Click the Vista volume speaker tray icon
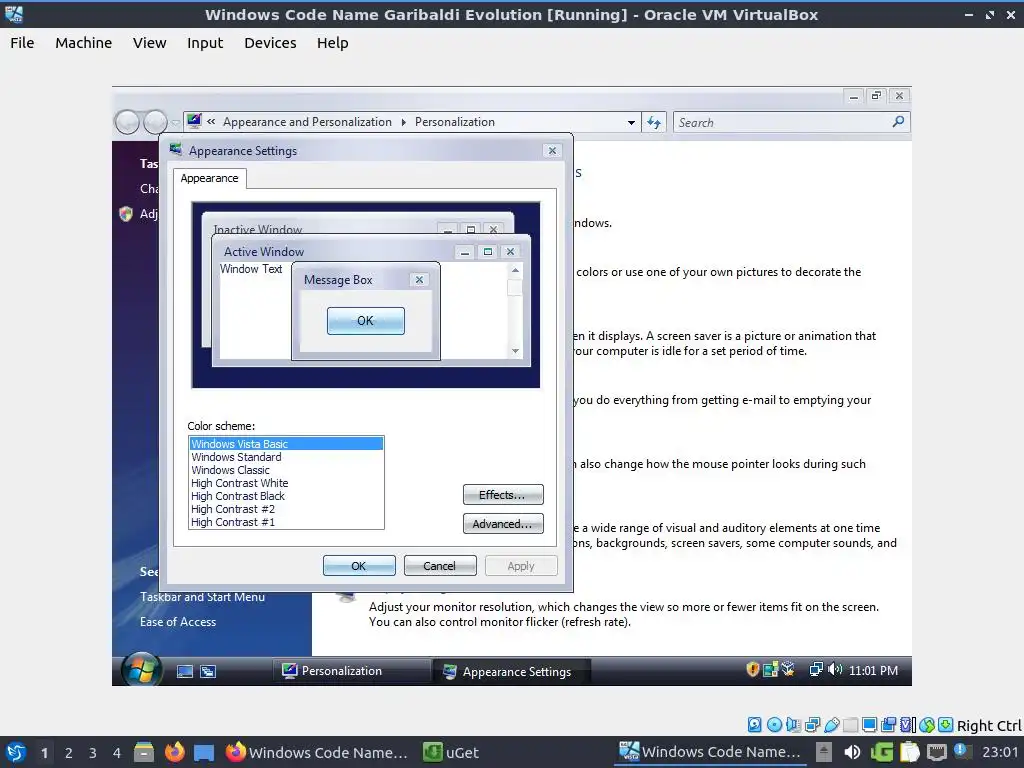The height and width of the screenshot is (768, 1024). pos(835,669)
